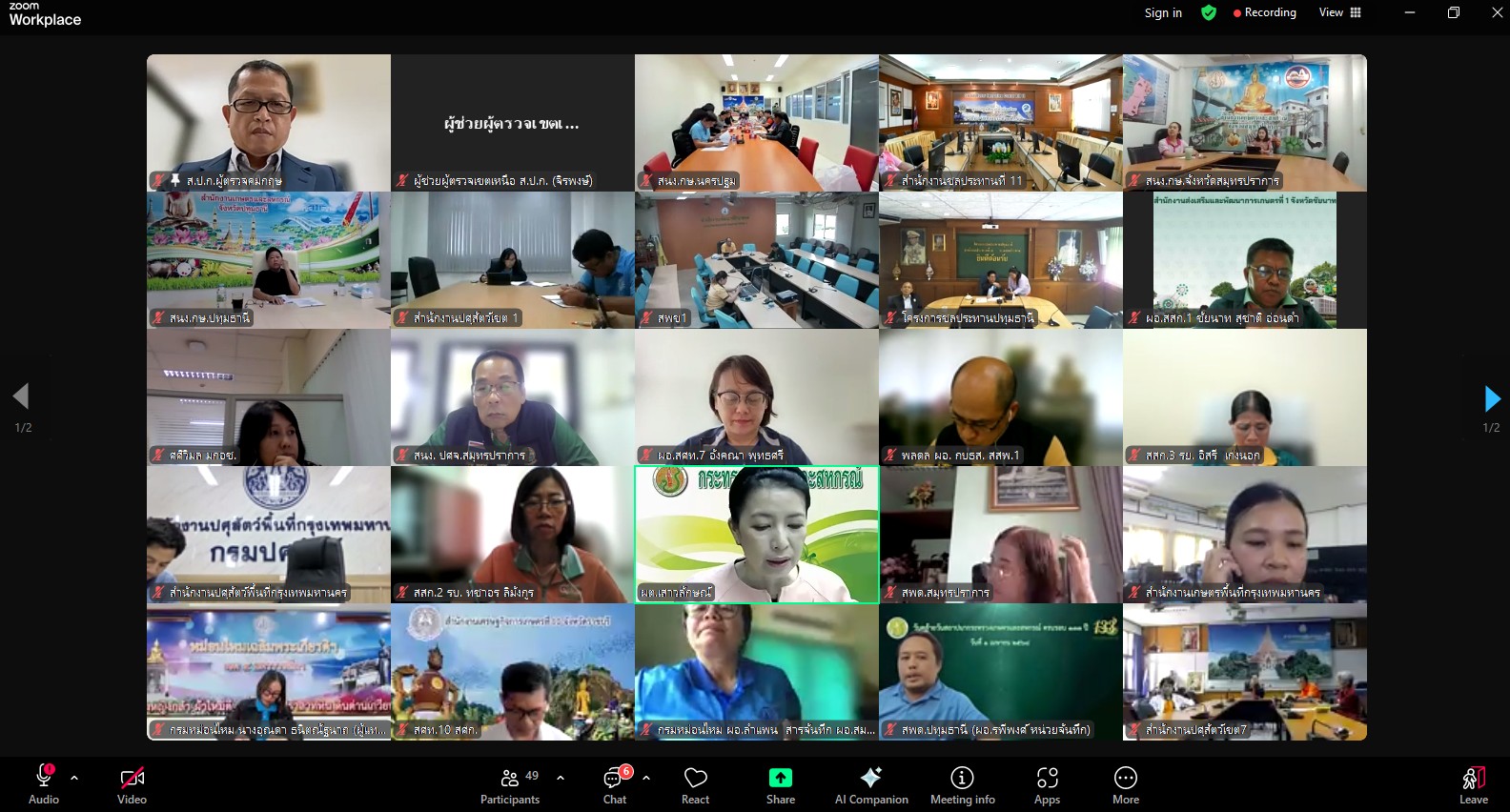This screenshot has width=1510, height=812.
Task: Go to next gallery page arrow
Action: [x=1492, y=398]
